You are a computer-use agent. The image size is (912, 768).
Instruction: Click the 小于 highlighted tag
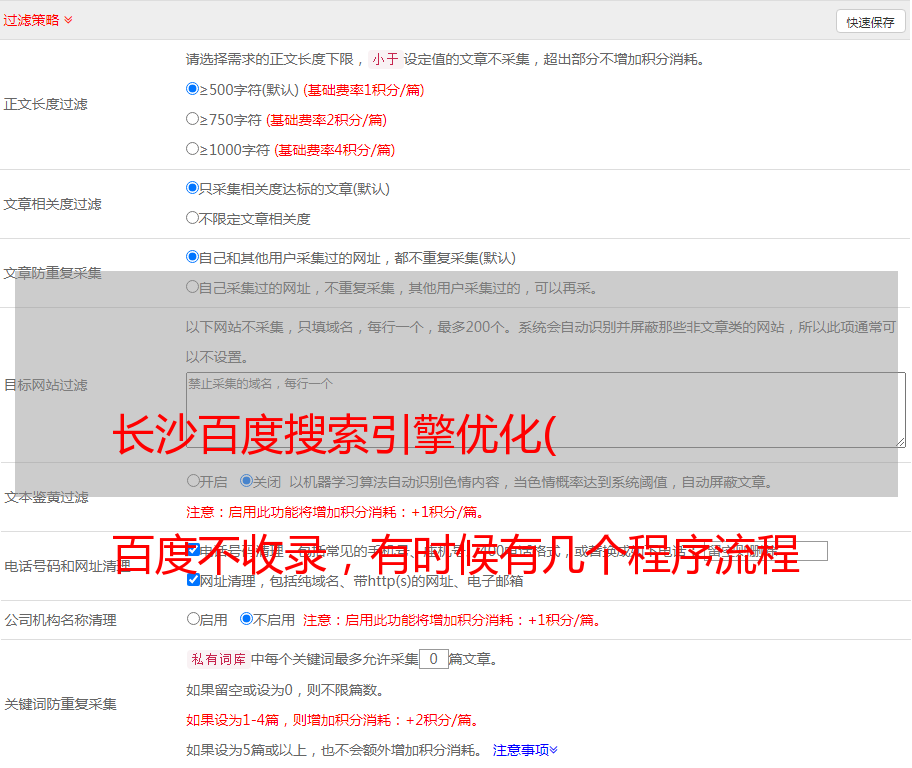tap(385, 59)
